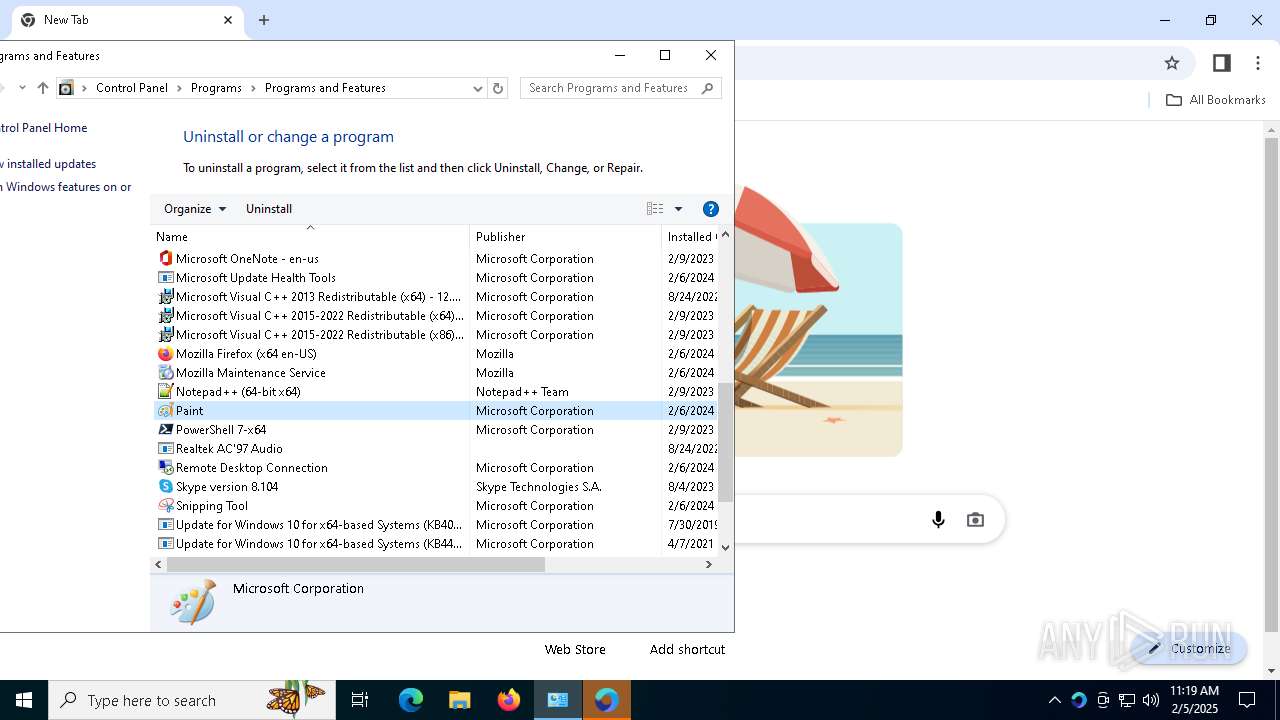Open Chrome three-dot menu

pyautogui.click(x=1258, y=63)
